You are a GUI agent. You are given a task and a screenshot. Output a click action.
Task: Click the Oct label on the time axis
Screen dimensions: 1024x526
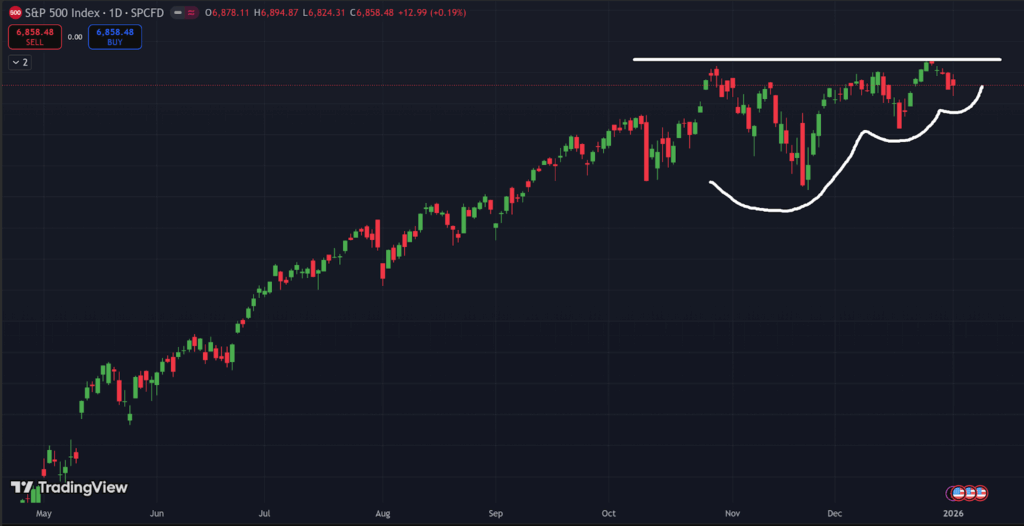[610, 512]
